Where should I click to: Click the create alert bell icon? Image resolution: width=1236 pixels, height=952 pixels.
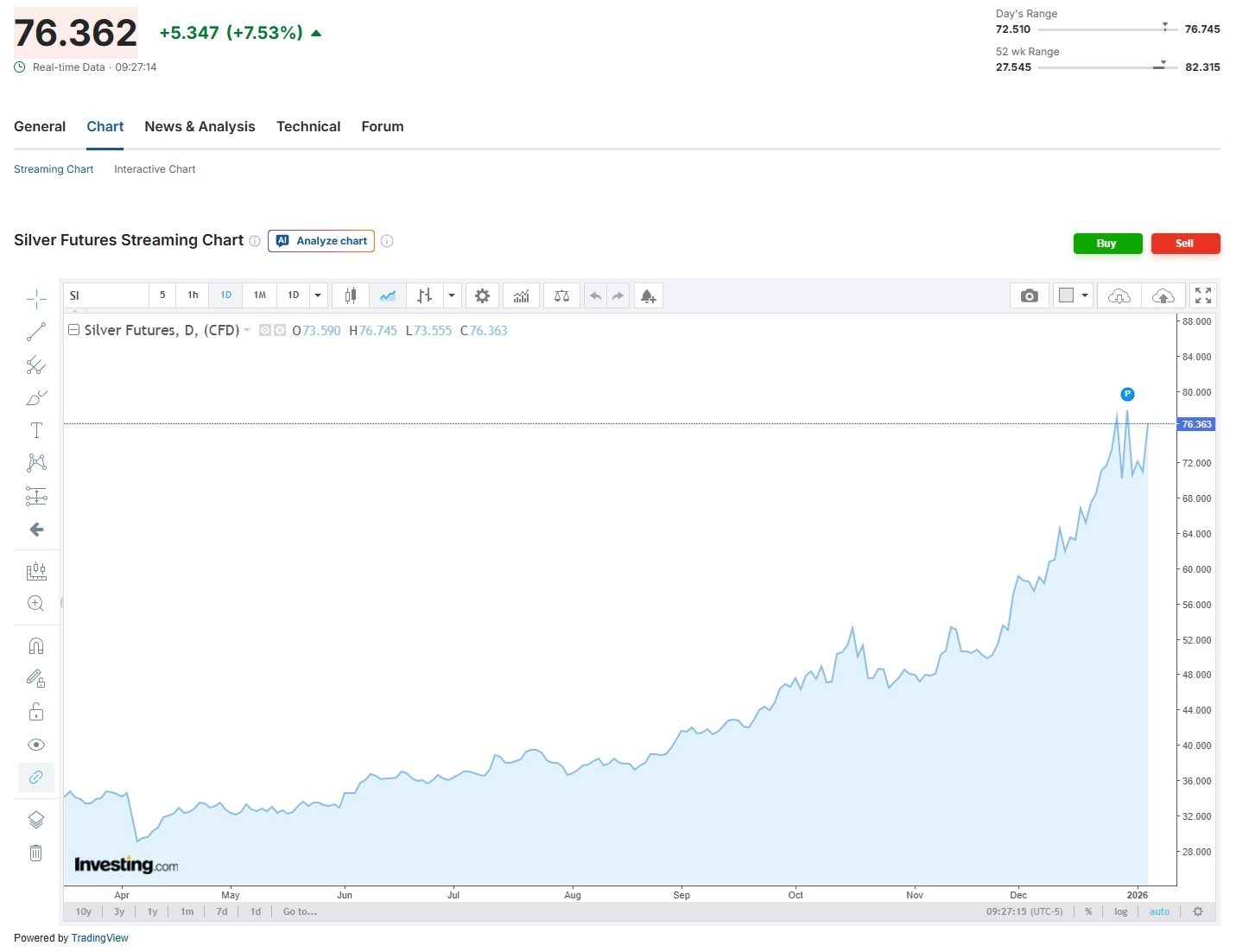tap(648, 295)
